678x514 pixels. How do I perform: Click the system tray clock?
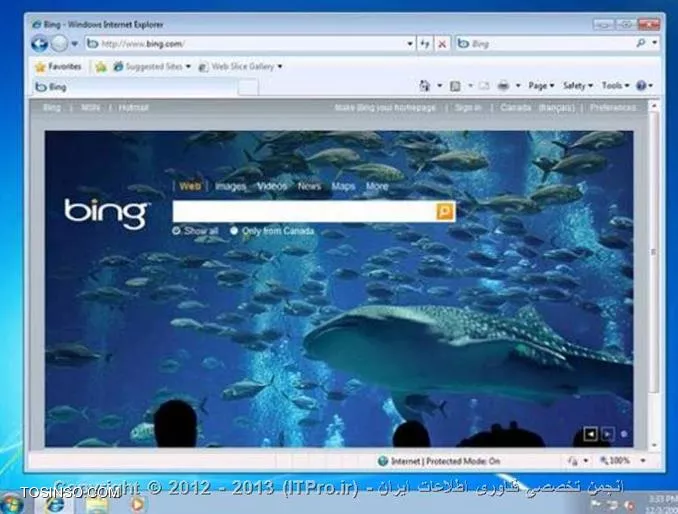tap(662, 504)
